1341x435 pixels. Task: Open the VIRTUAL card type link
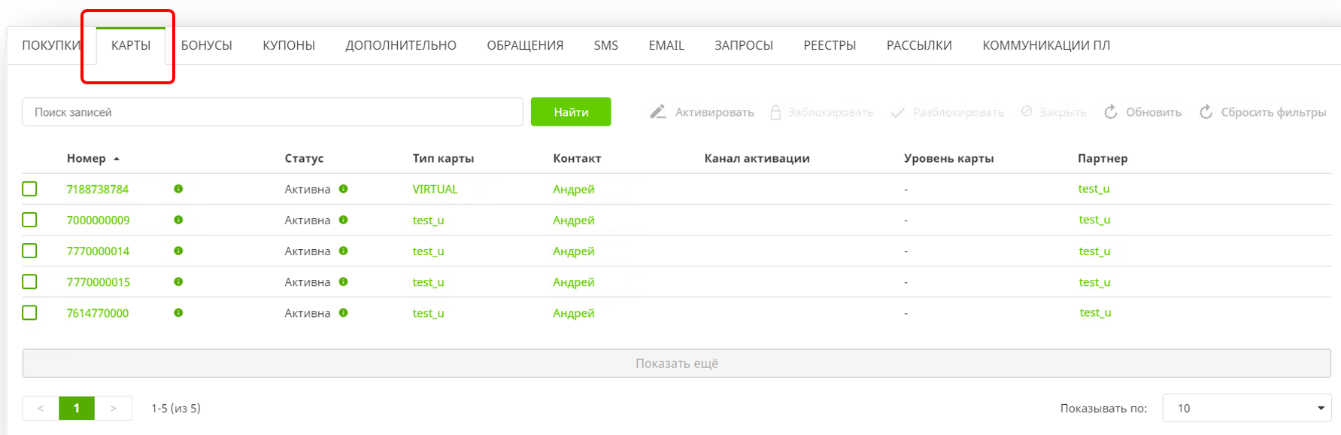[x=434, y=189]
